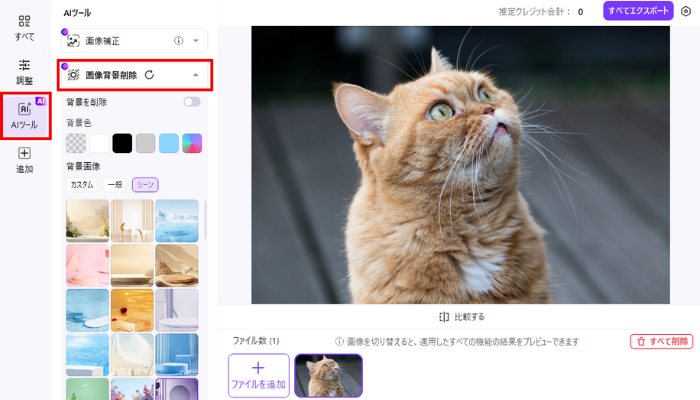Select the warm yellow gift box background
Image resolution: width=700 pixels, height=400 pixels.
[132, 310]
